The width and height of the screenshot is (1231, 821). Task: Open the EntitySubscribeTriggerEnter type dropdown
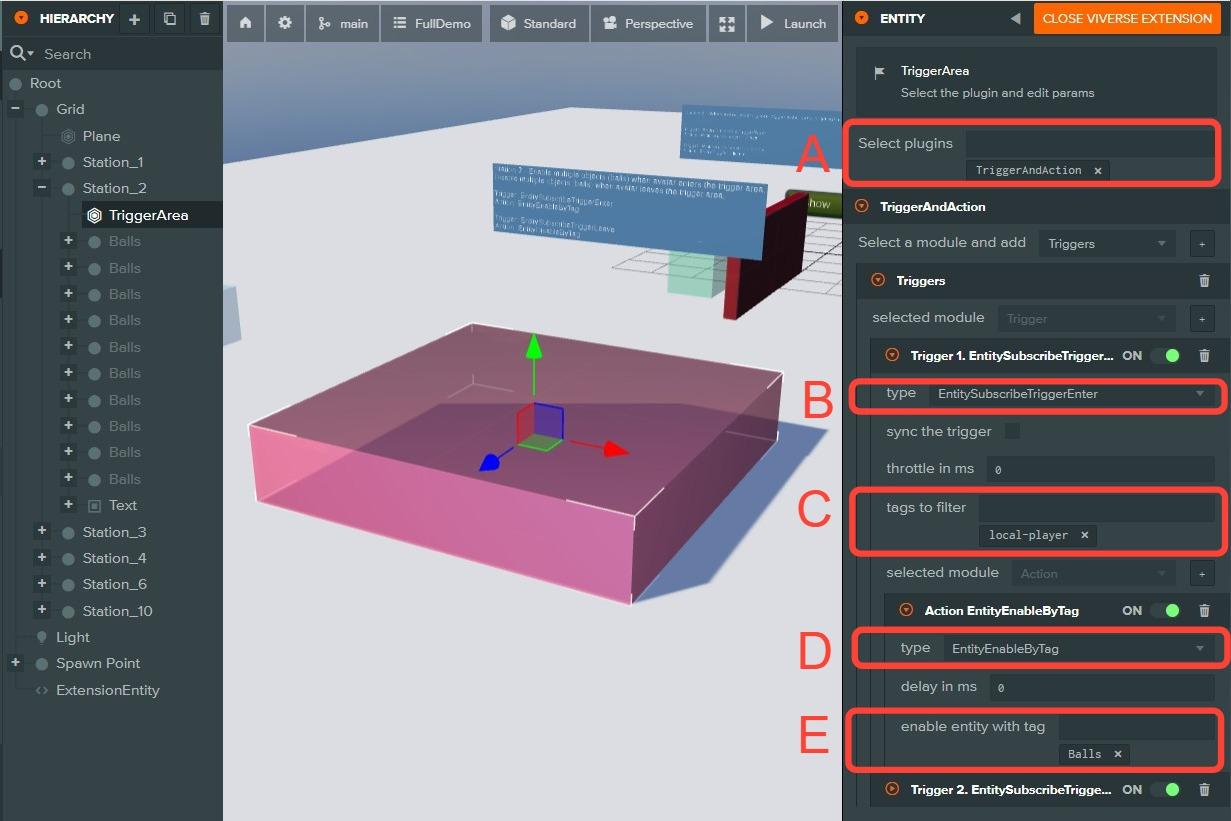1071,394
